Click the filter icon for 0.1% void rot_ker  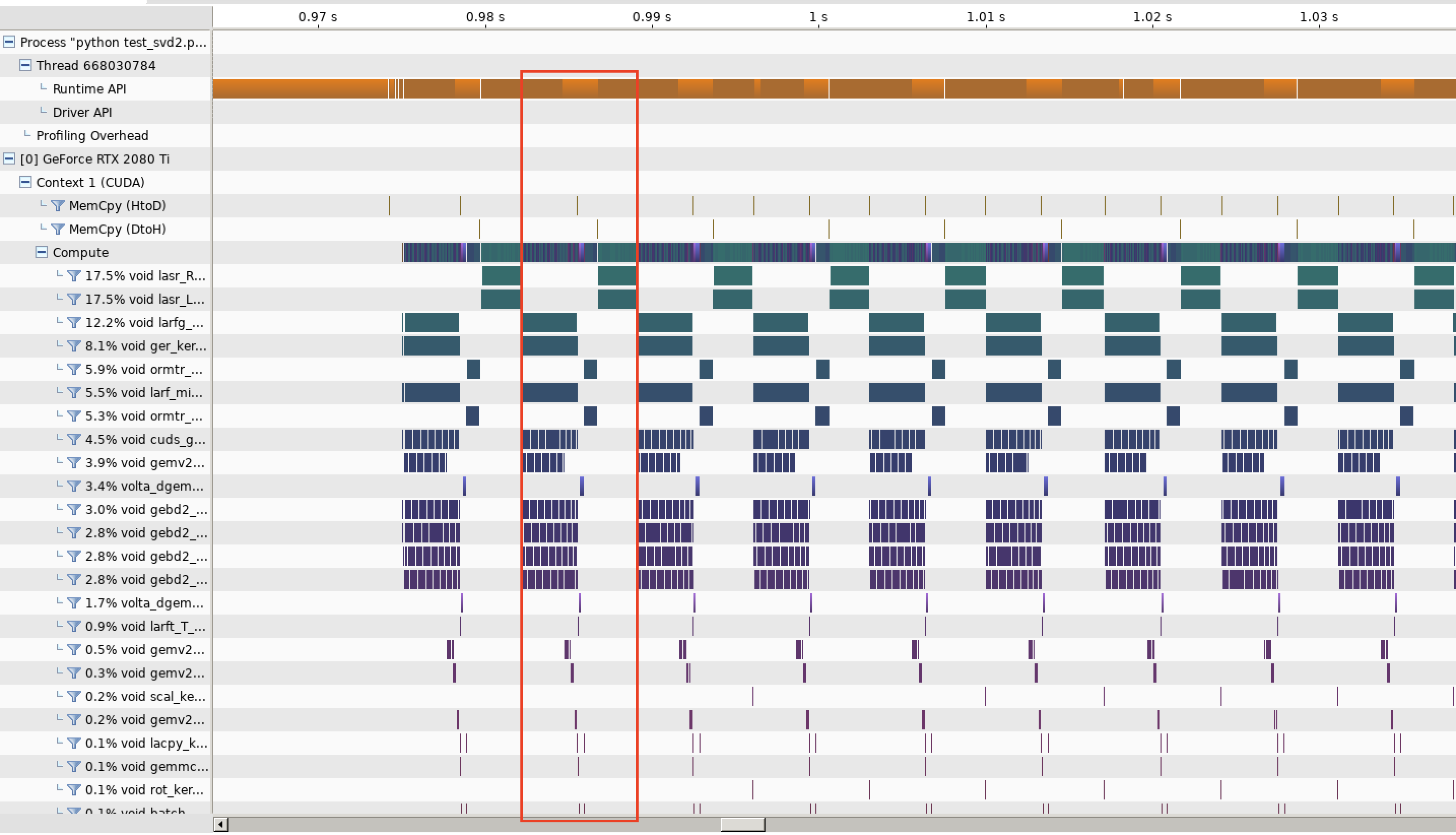[x=74, y=789]
